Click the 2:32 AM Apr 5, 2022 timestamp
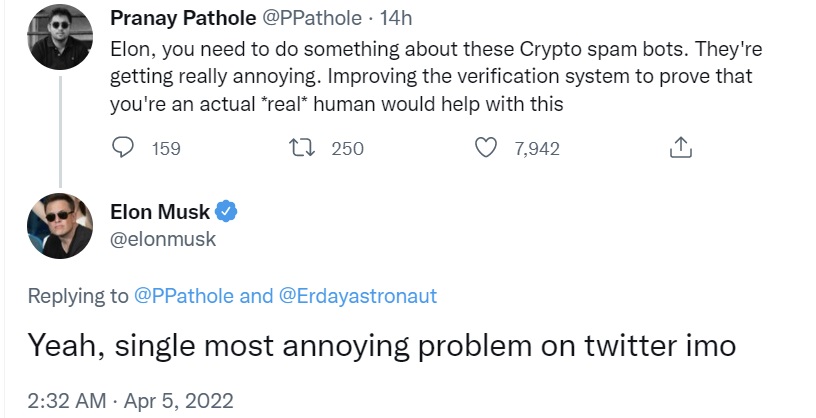Image resolution: width=816 pixels, height=418 pixels. point(131,400)
